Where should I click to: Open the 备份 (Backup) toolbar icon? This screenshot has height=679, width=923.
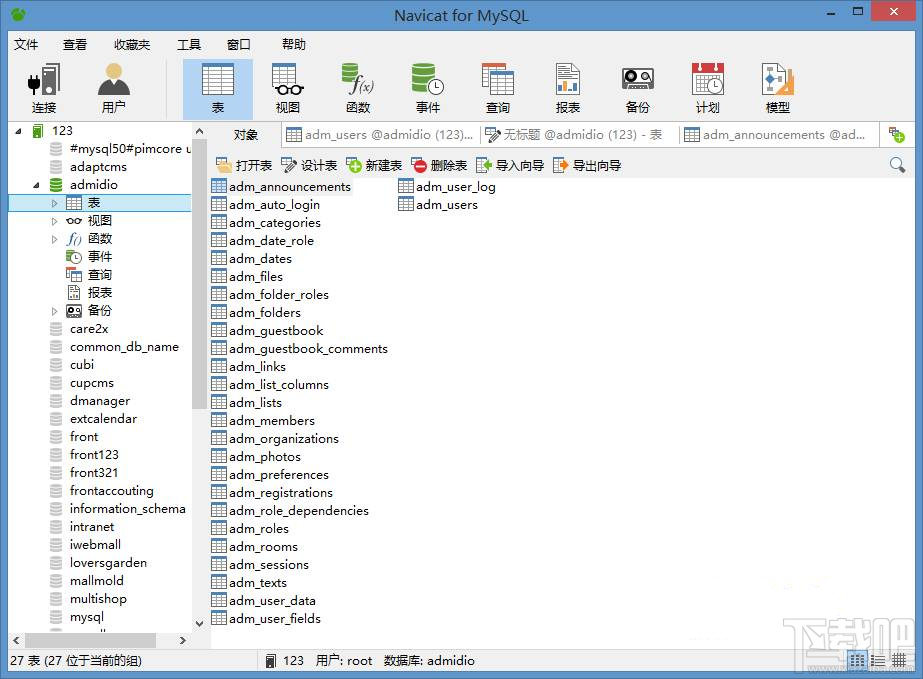[x=637, y=89]
